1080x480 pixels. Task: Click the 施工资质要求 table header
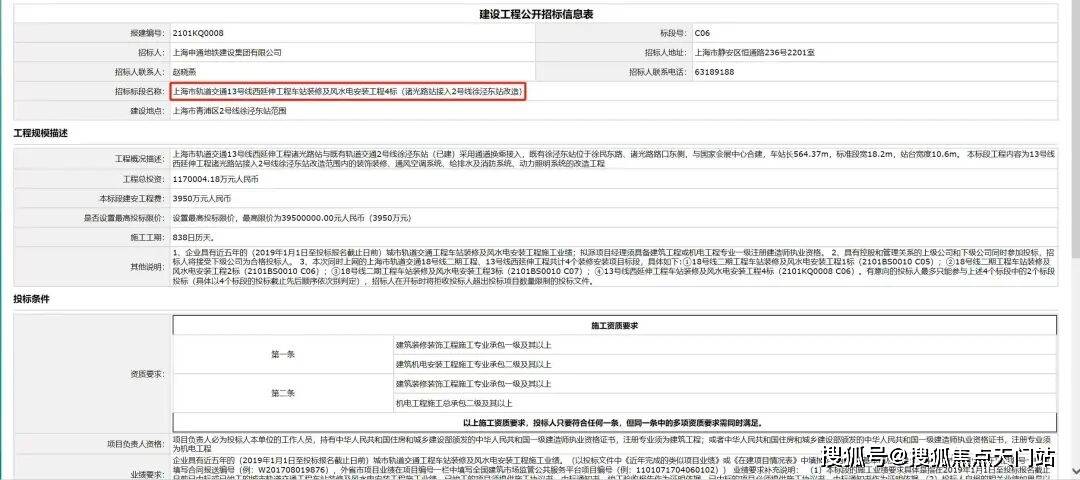tap(614, 326)
